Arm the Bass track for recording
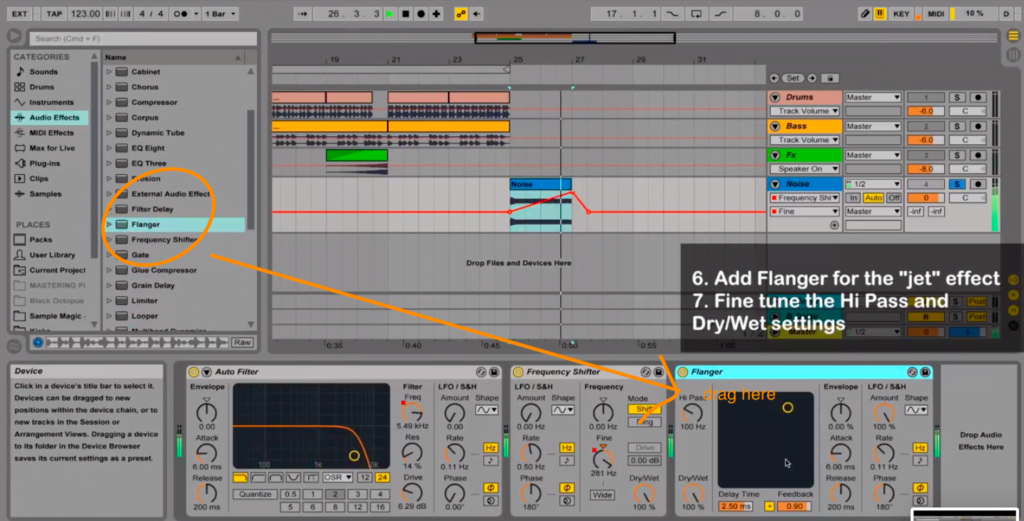This screenshot has height=521, width=1024. 978,126
